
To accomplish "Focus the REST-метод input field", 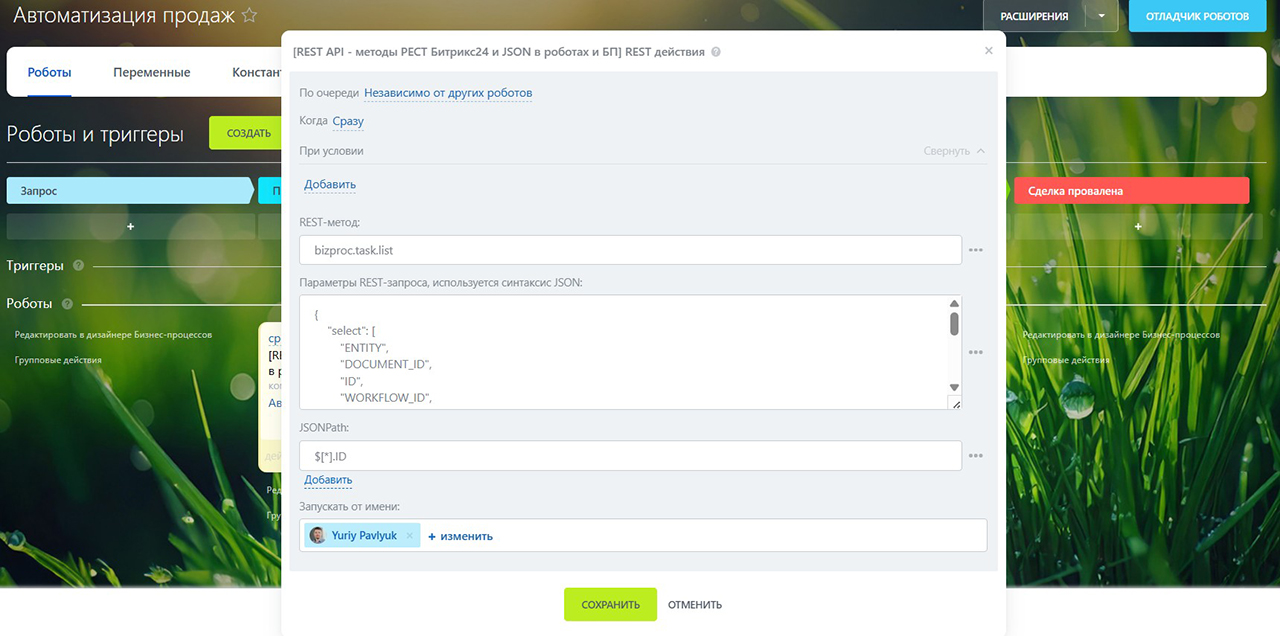I will (x=630, y=250).
